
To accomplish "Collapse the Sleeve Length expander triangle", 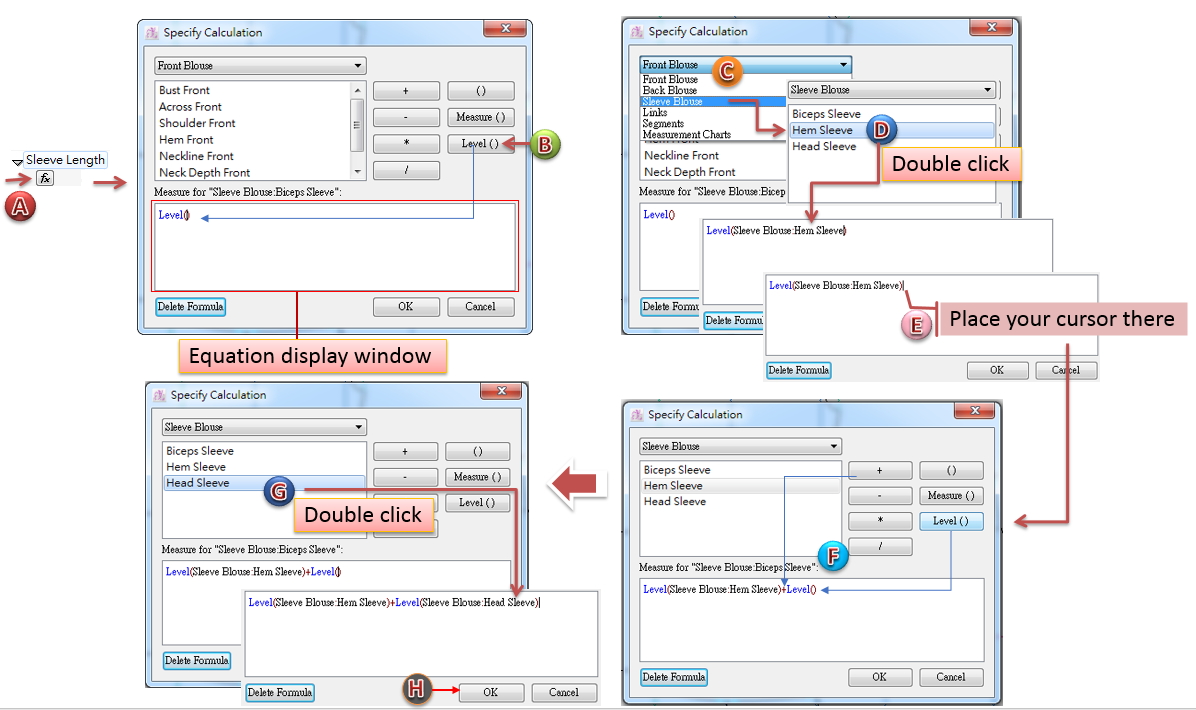I will (x=17, y=162).
